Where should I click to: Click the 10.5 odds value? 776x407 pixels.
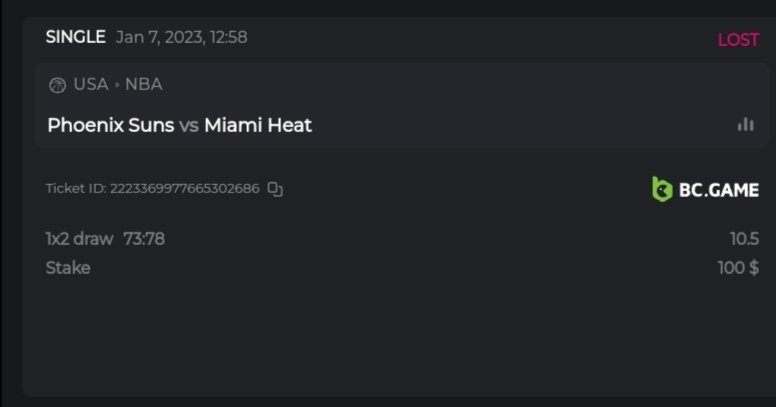(744, 239)
